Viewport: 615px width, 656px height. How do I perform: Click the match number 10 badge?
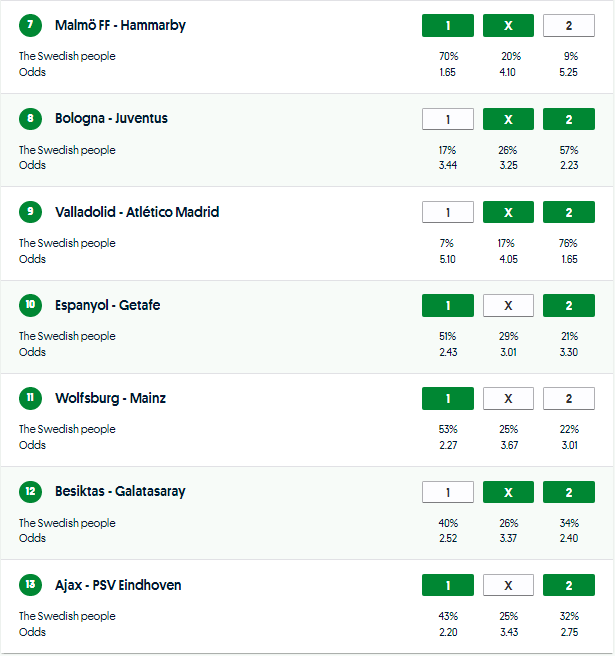(31, 305)
